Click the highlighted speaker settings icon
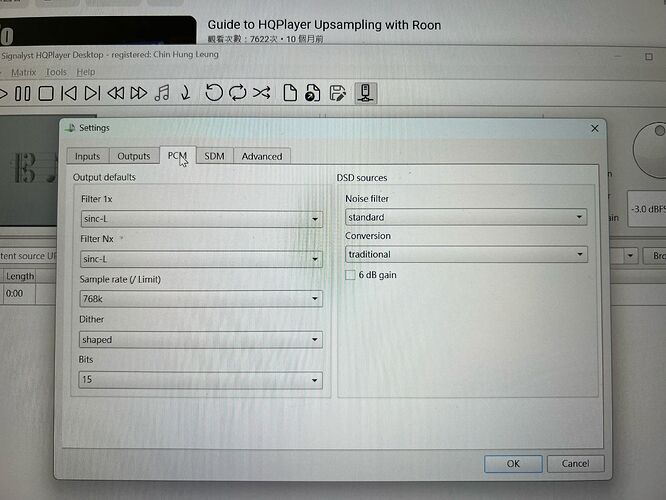The height and width of the screenshot is (500, 666). (365, 93)
